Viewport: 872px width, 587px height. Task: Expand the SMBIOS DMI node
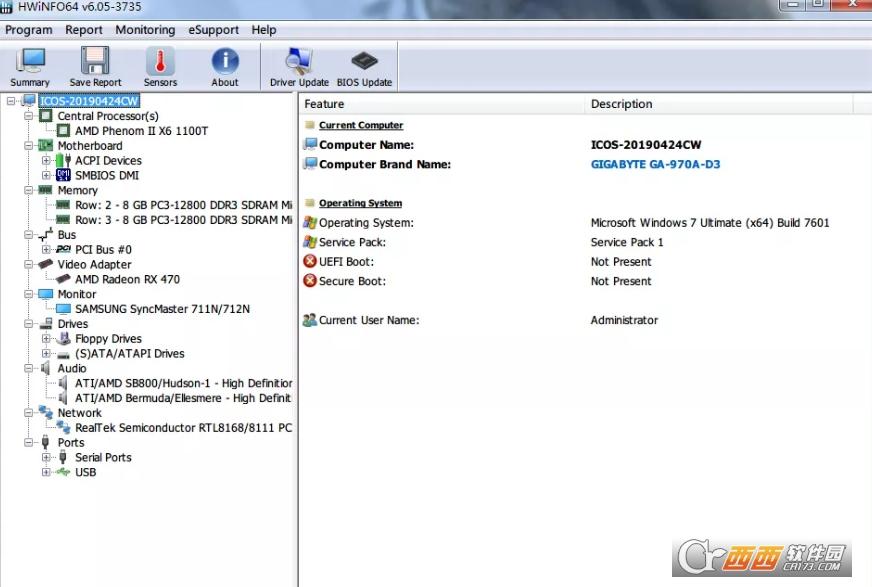(46, 176)
